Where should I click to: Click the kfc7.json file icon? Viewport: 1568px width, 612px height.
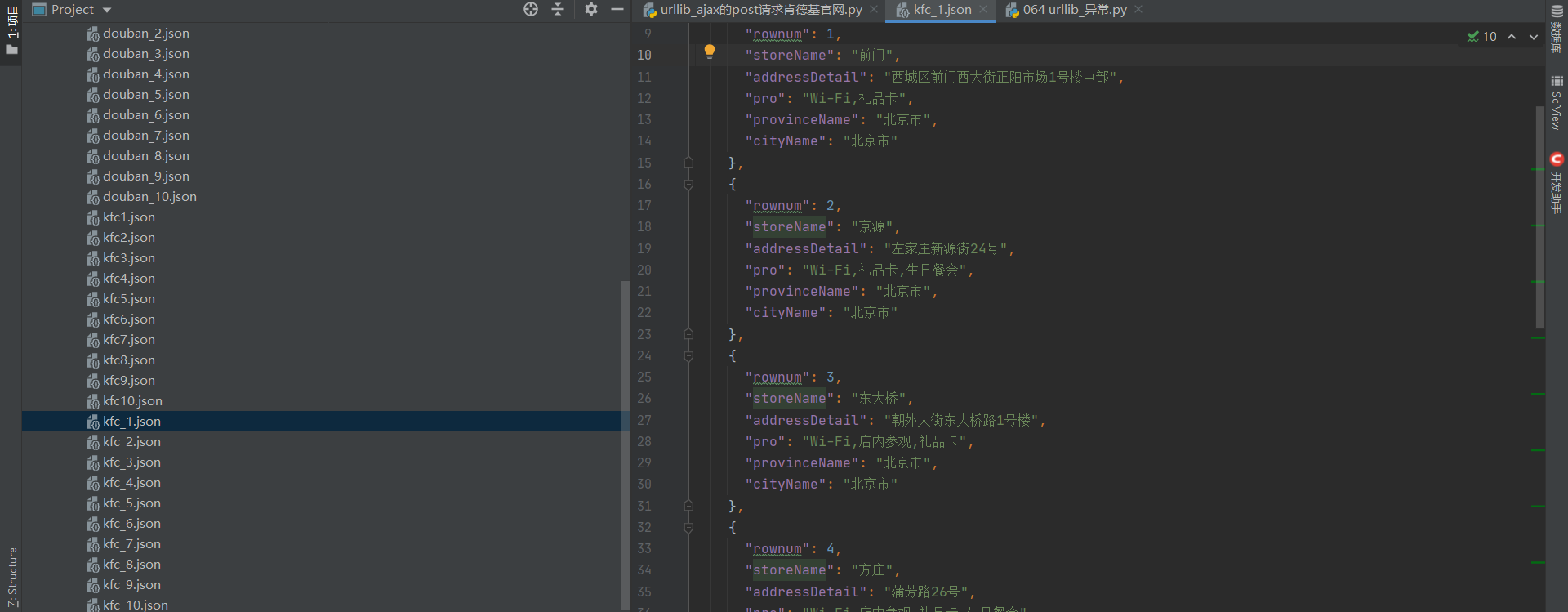(x=93, y=340)
